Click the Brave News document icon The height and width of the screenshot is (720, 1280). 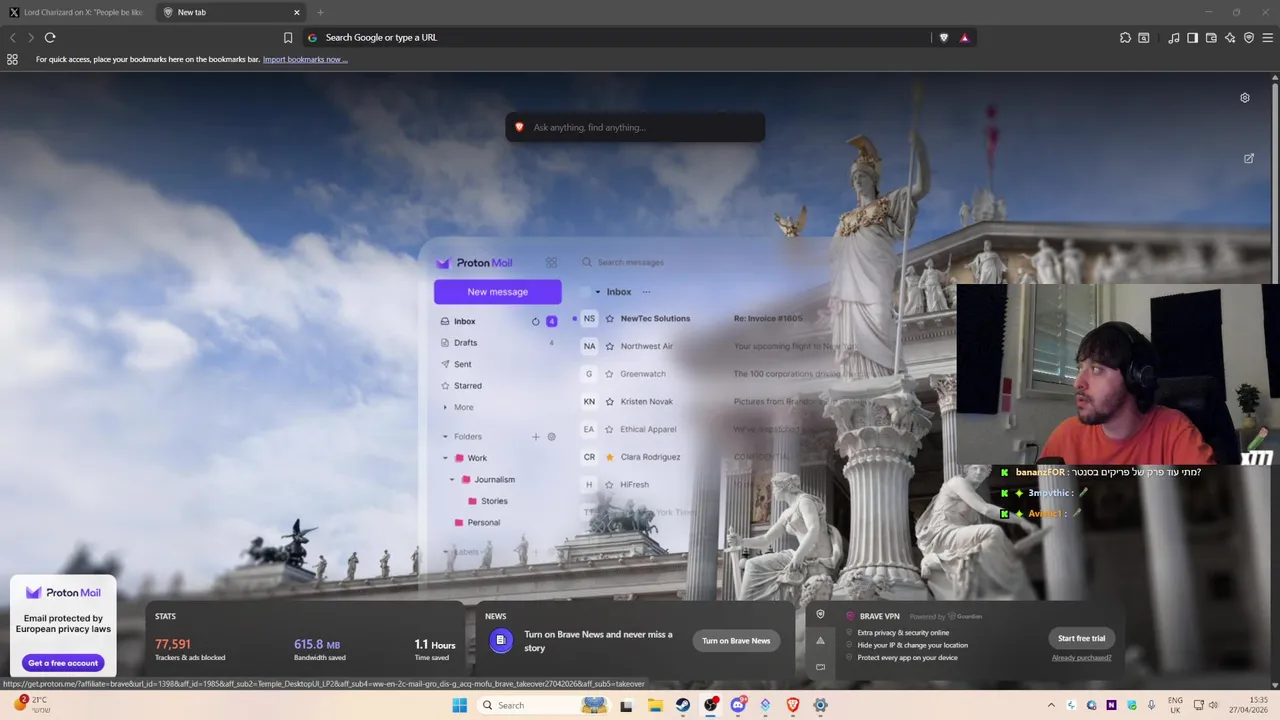click(501, 640)
